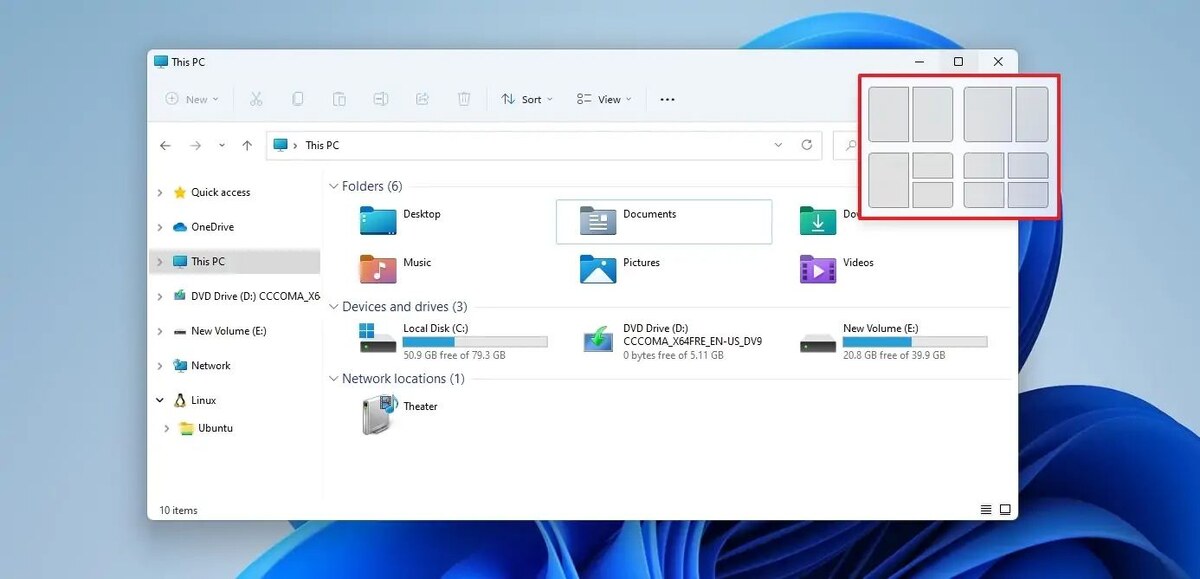Click the '10 items' status text

click(x=179, y=511)
